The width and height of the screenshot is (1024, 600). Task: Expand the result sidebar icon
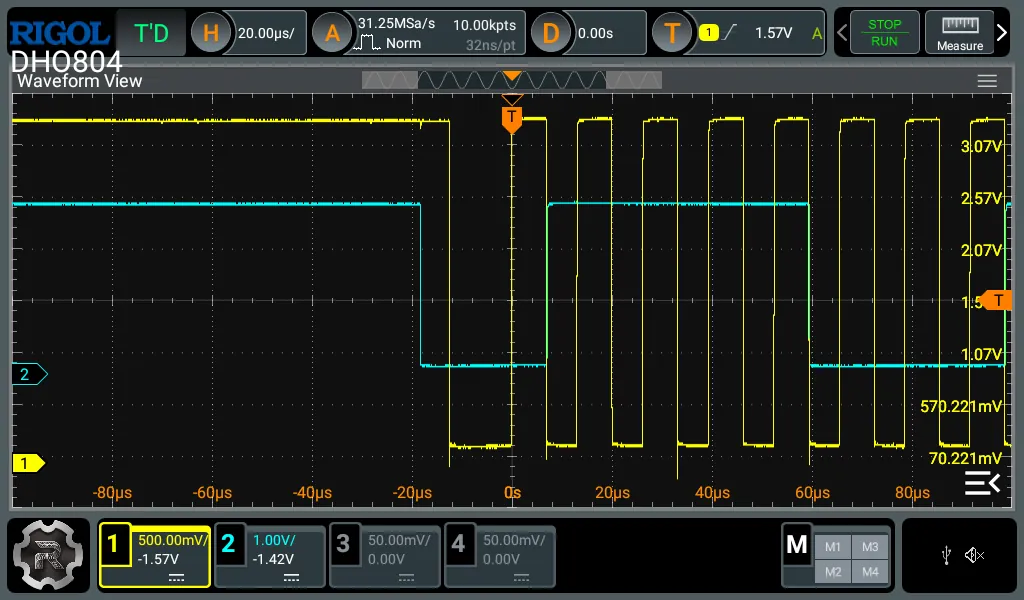(982, 483)
